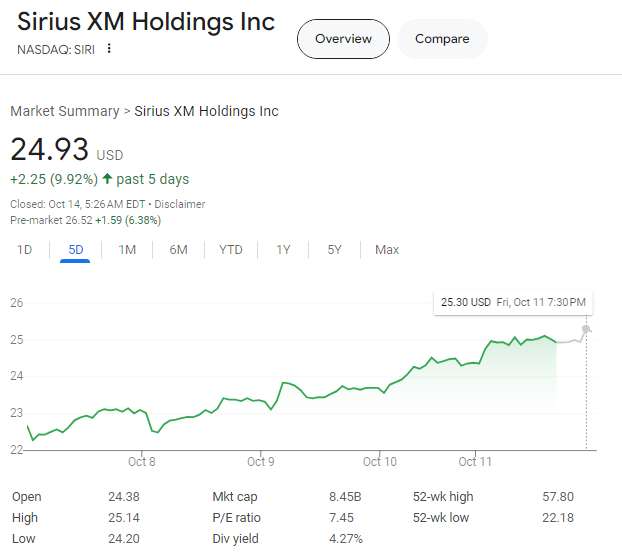Select the YTD range tab
Viewport: 622px width, 560px height.
pos(230,249)
